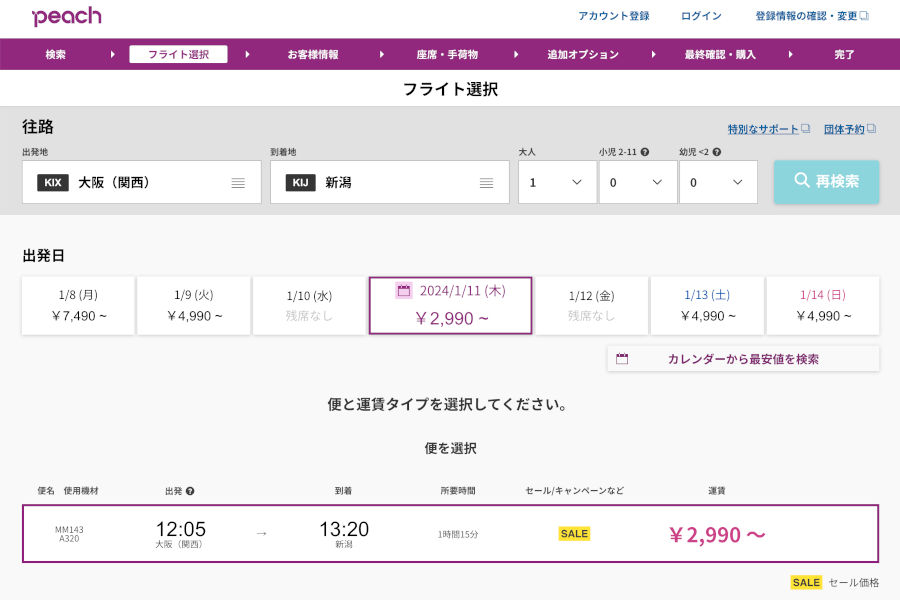Open departure airport list icon for 大阪（関西）
Screen dimensions: 900x600
click(x=238, y=183)
